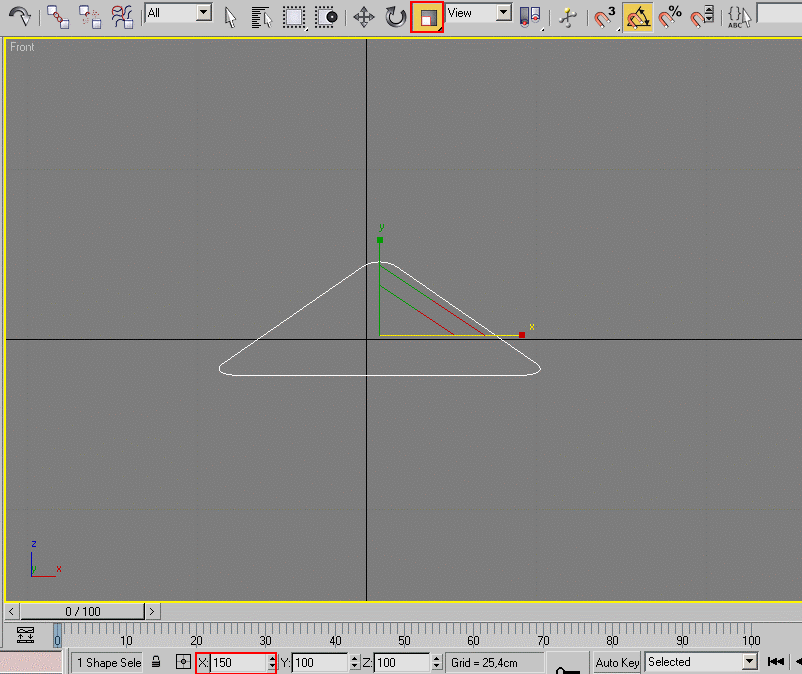Select the Select and Link tool

coord(58,17)
